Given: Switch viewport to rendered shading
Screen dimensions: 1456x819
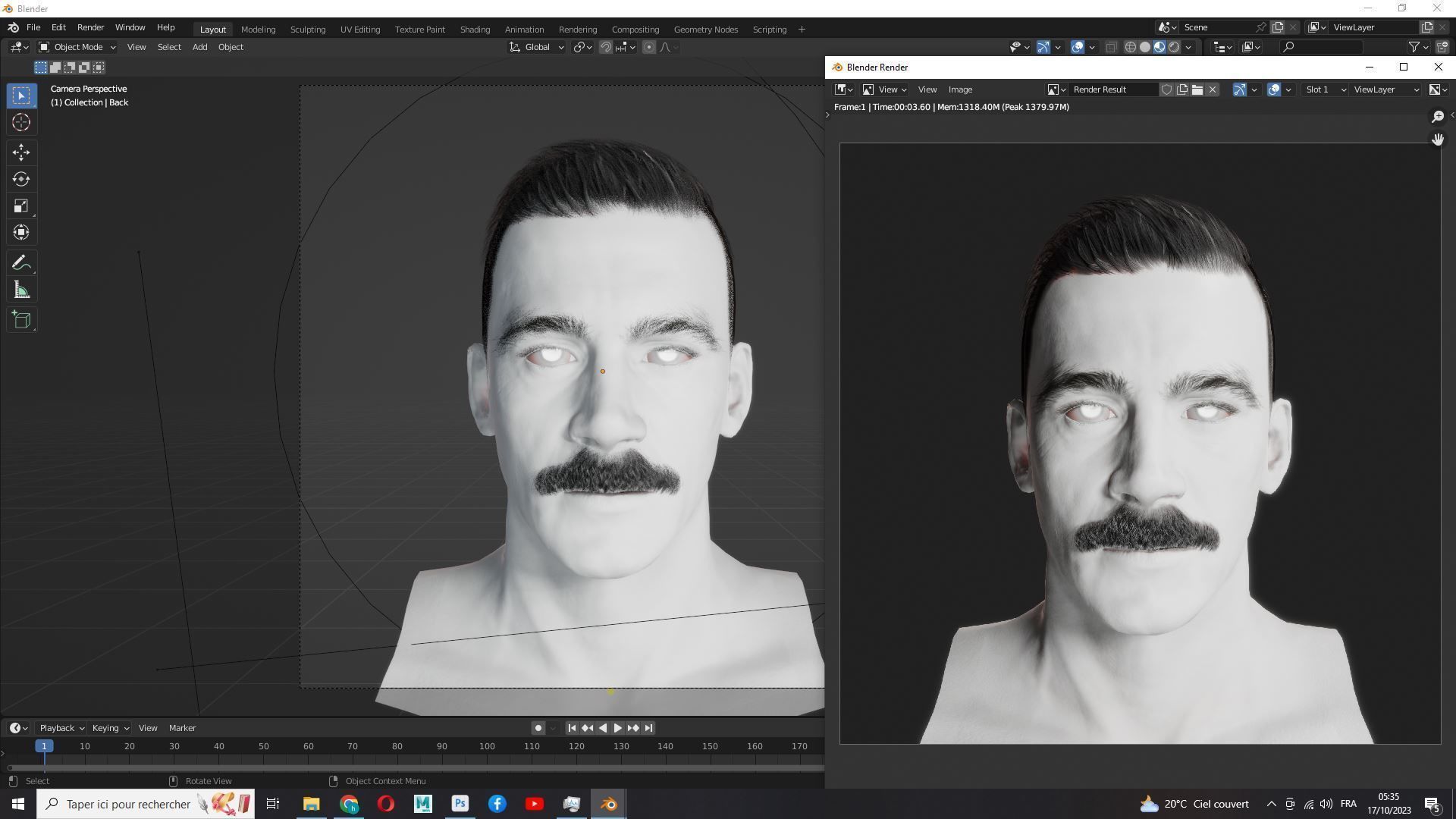Looking at the screenshot, I should [1174, 47].
